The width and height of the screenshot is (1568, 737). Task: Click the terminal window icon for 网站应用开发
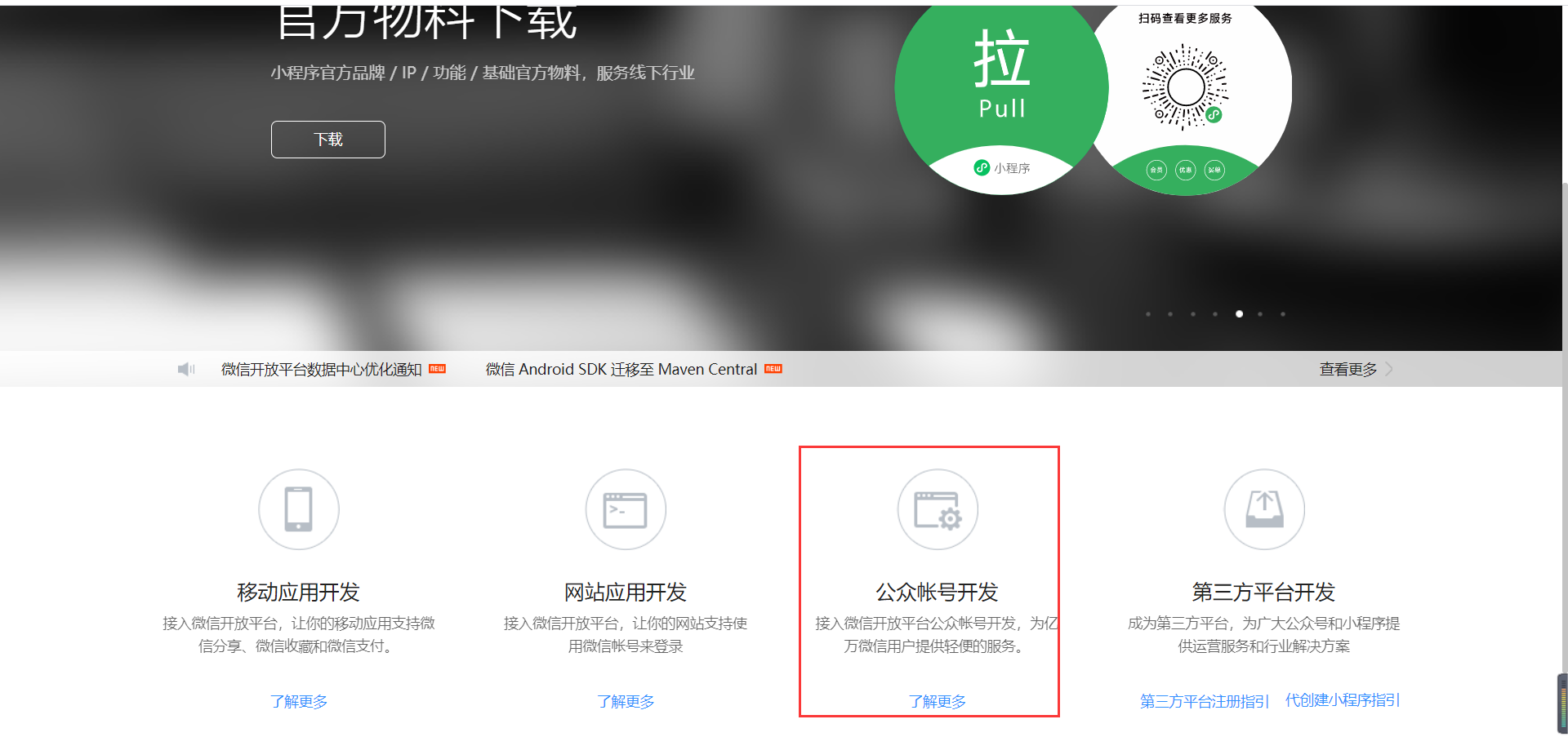pyautogui.click(x=626, y=509)
